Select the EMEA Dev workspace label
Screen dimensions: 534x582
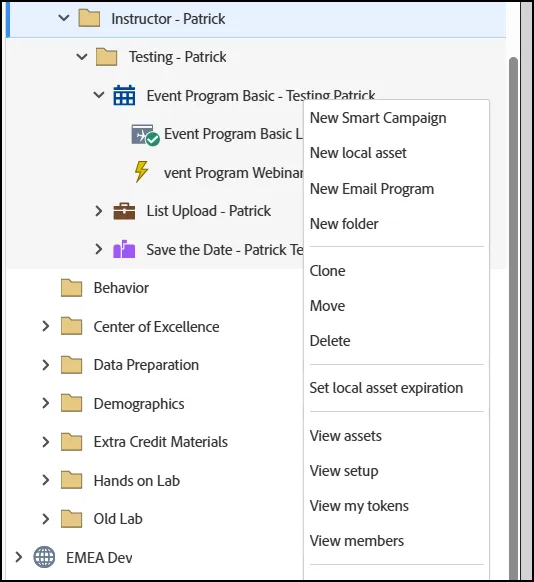[x=99, y=558]
